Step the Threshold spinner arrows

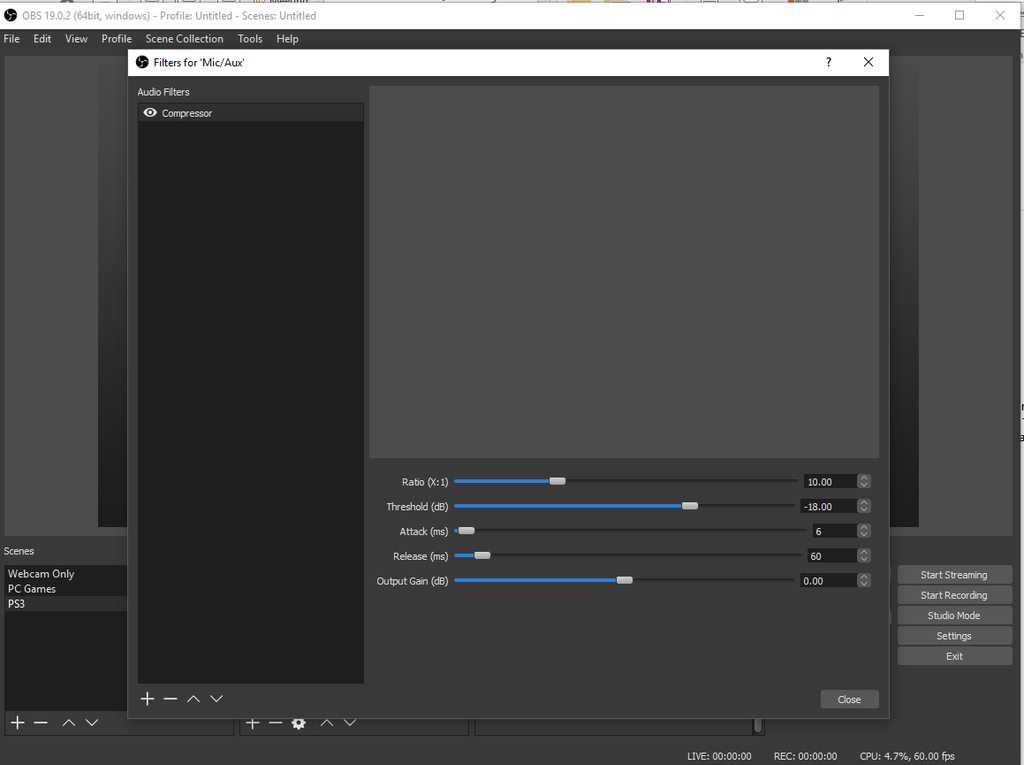coord(864,506)
